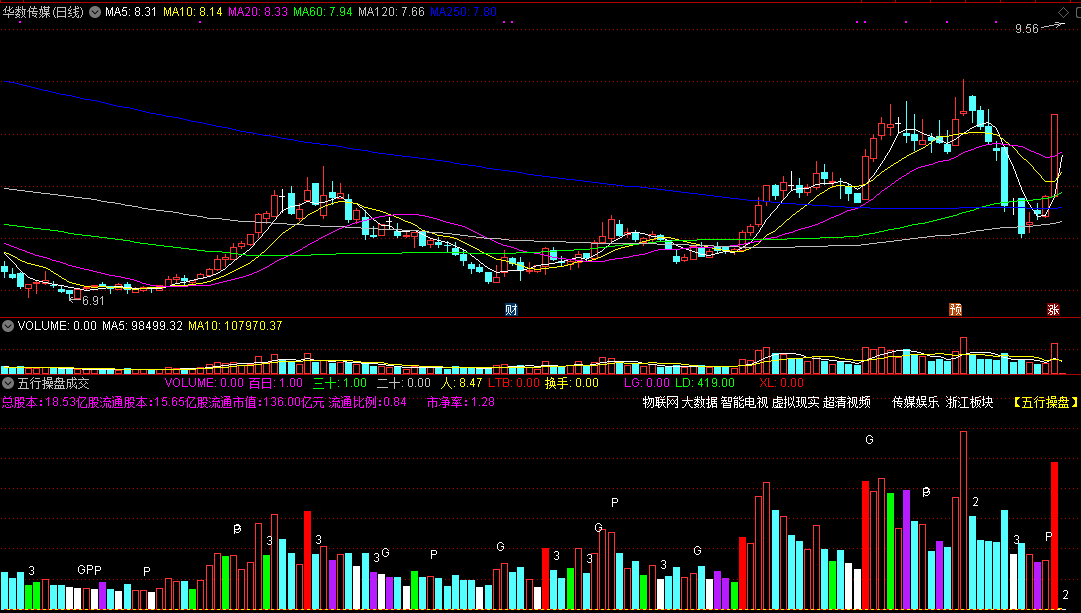Click the 换手: 0.00 turnover value
Image resolution: width=1081 pixels, height=613 pixels.
pyautogui.click(x=572, y=383)
